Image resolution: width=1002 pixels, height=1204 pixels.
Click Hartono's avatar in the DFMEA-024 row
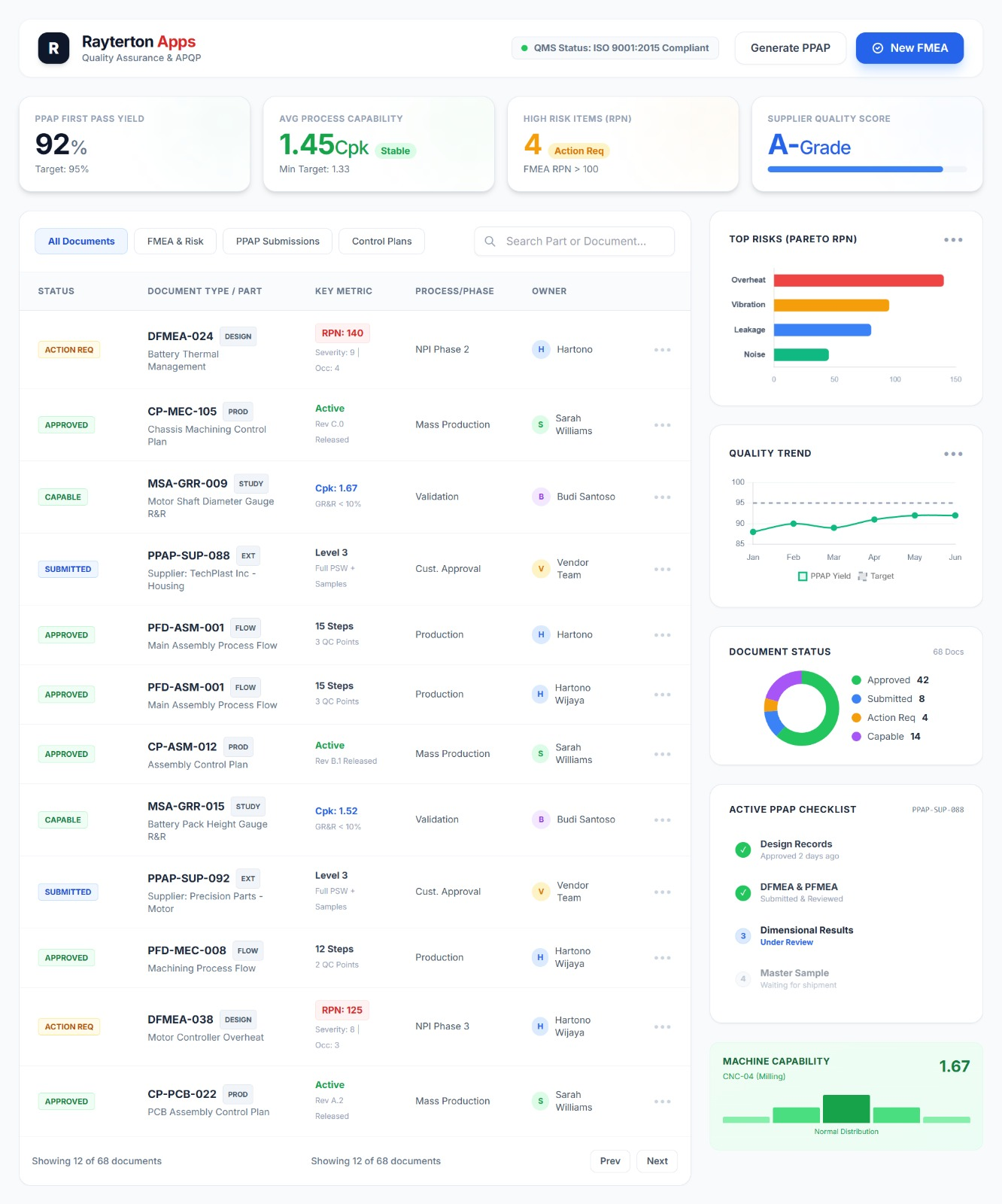540,349
